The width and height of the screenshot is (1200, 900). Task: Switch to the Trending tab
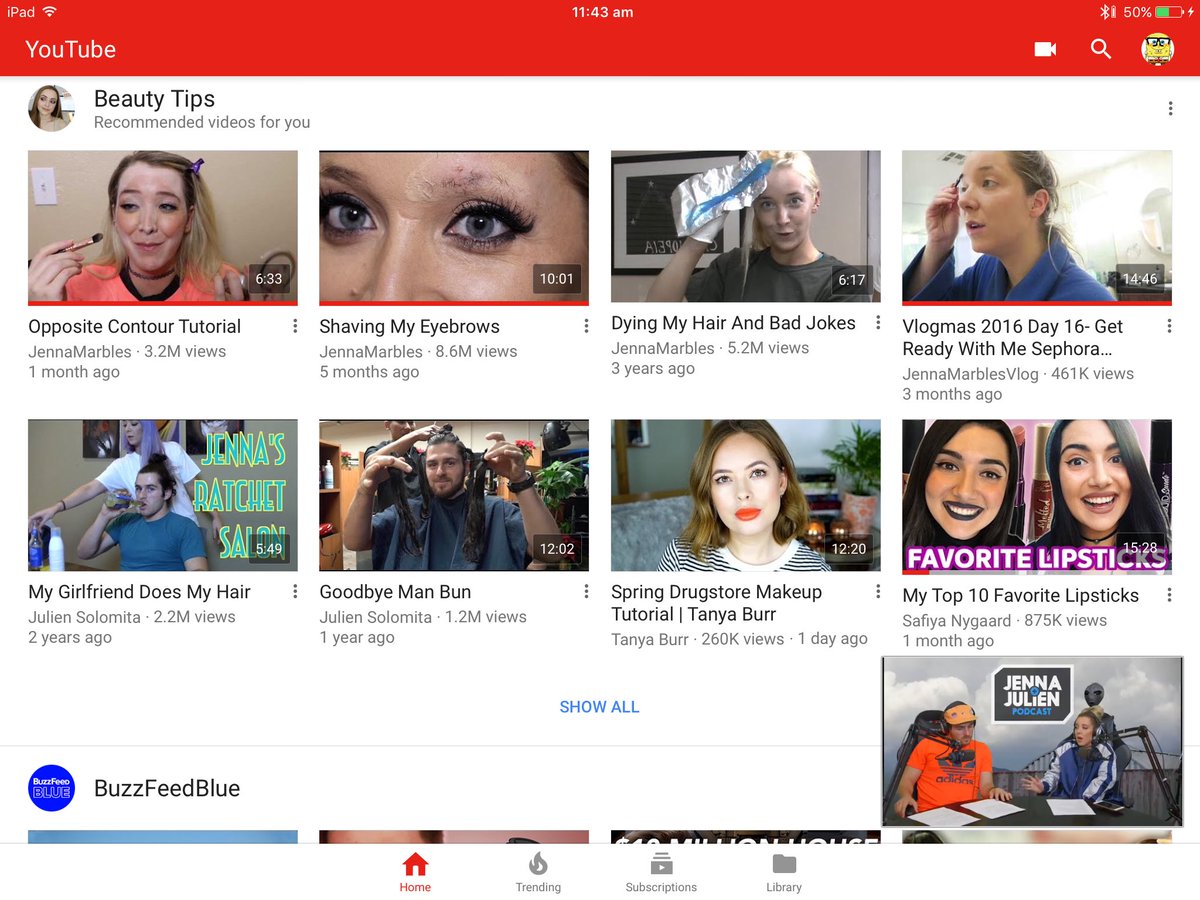(538, 872)
